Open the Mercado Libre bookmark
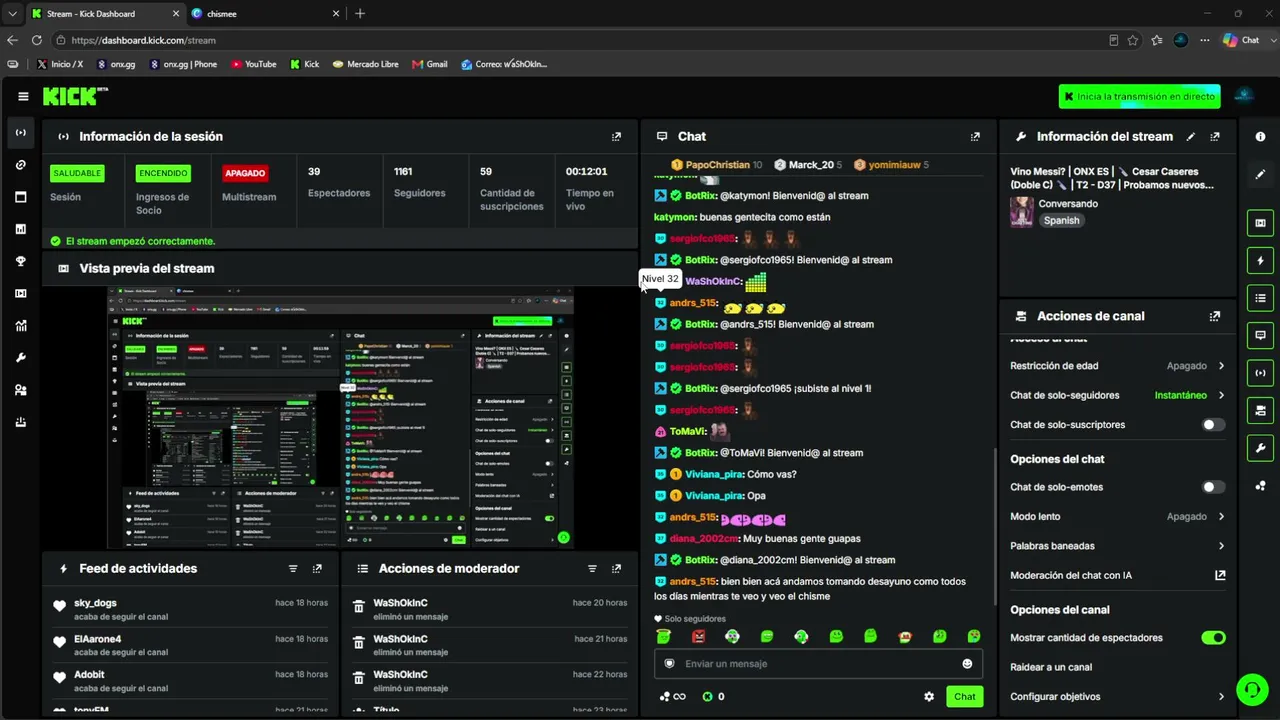The image size is (1280, 720). pyautogui.click(x=365, y=64)
